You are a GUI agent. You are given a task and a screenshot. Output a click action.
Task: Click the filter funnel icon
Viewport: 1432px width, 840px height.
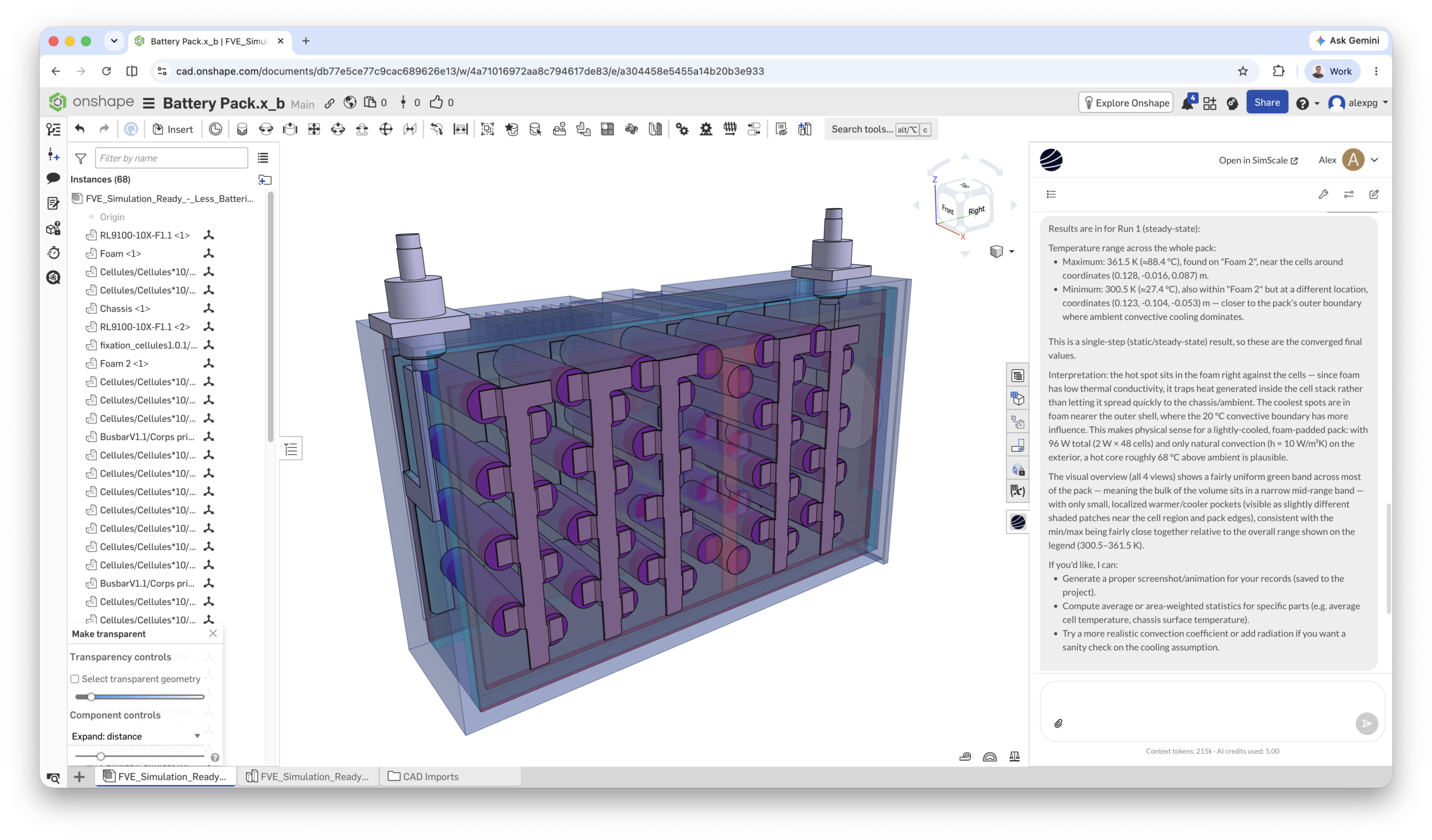[x=81, y=158]
